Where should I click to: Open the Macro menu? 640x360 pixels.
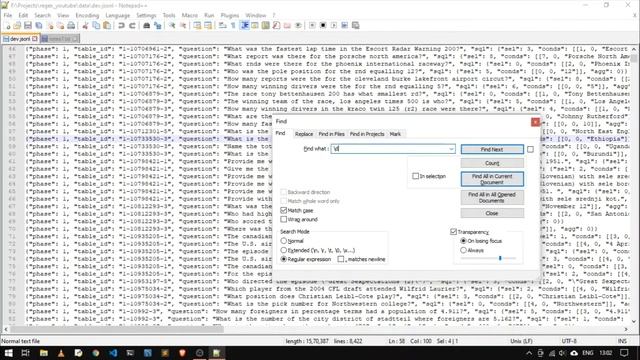tap(189, 16)
